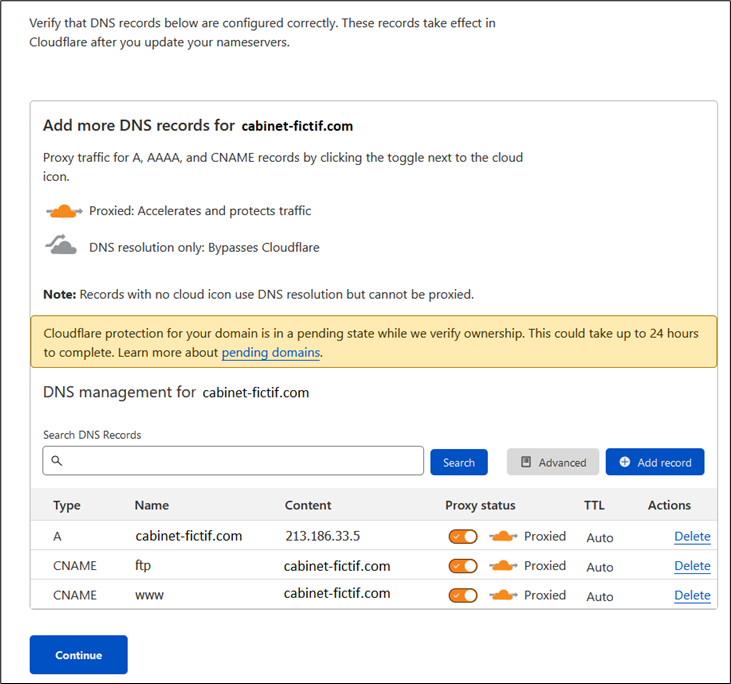Screen dimensions: 731x684
Task: Click the ftp record name
Action: pyautogui.click(x=143, y=566)
